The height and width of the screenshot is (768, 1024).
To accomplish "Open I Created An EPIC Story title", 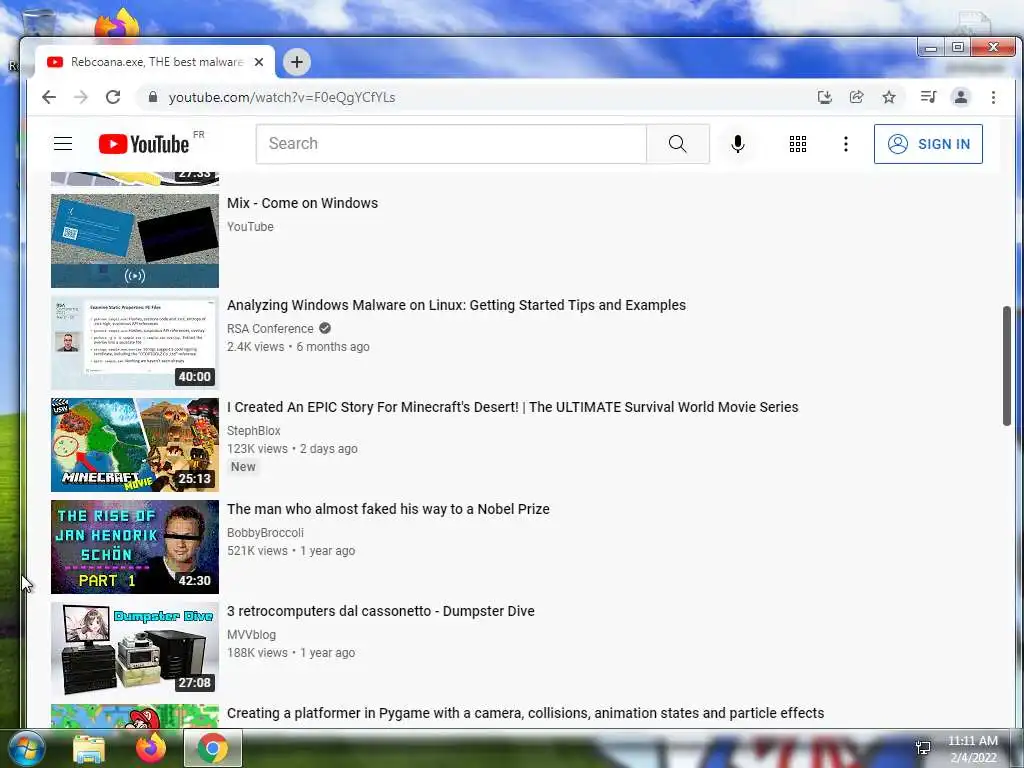I will [513, 407].
